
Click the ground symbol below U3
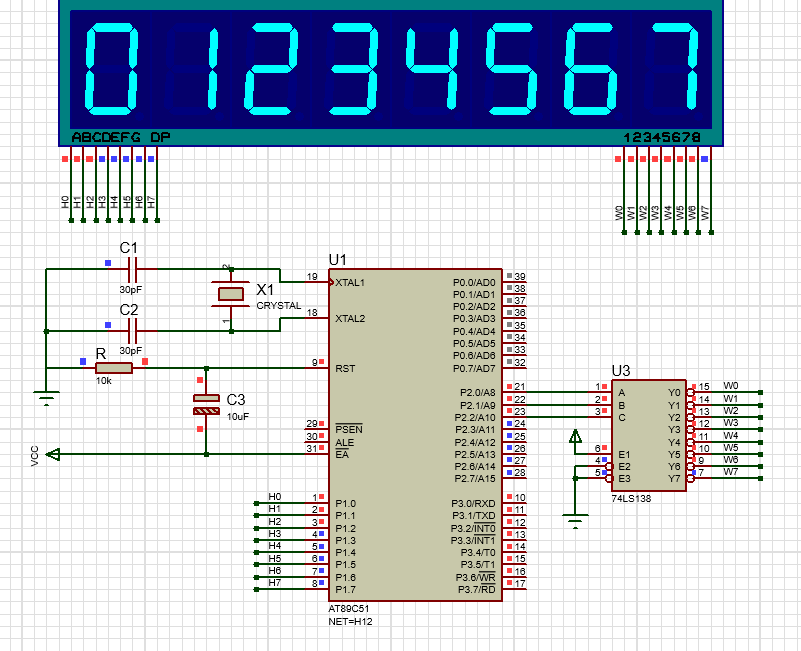coord(575,522)
